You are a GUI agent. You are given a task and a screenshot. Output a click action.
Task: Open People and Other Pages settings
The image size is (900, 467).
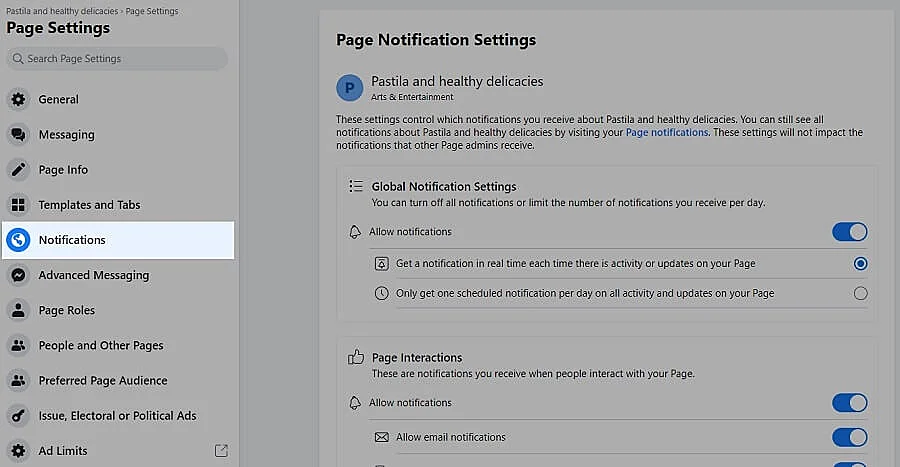pos(100,346)
